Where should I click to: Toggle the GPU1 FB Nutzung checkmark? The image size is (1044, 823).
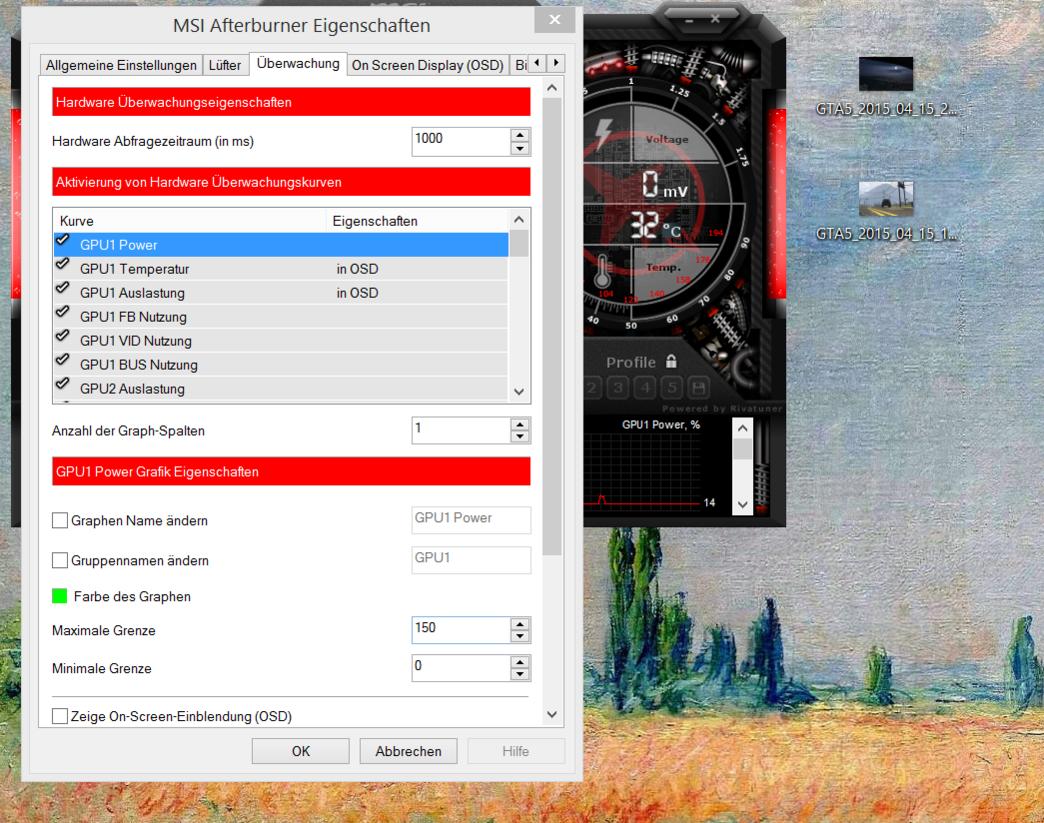click(x=63, y=312)
